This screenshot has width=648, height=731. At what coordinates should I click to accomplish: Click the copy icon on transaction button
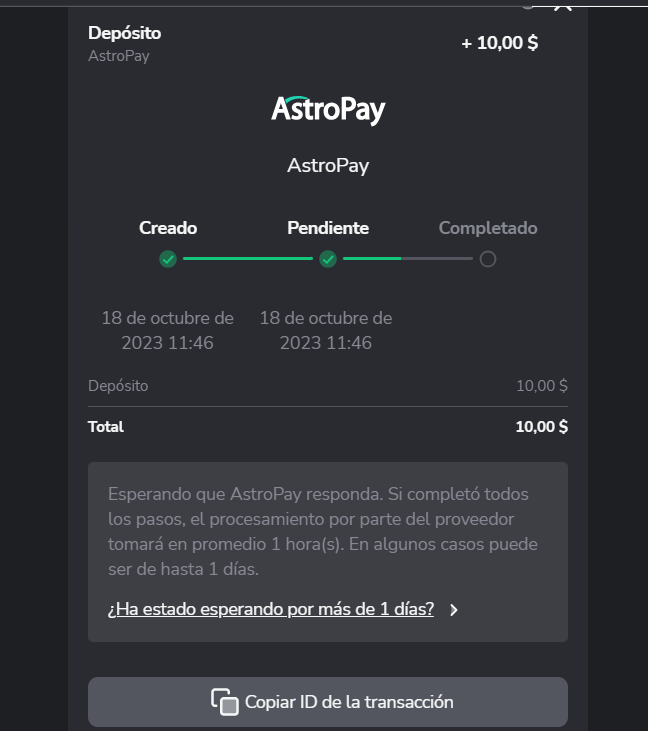(x=225, y=702)
